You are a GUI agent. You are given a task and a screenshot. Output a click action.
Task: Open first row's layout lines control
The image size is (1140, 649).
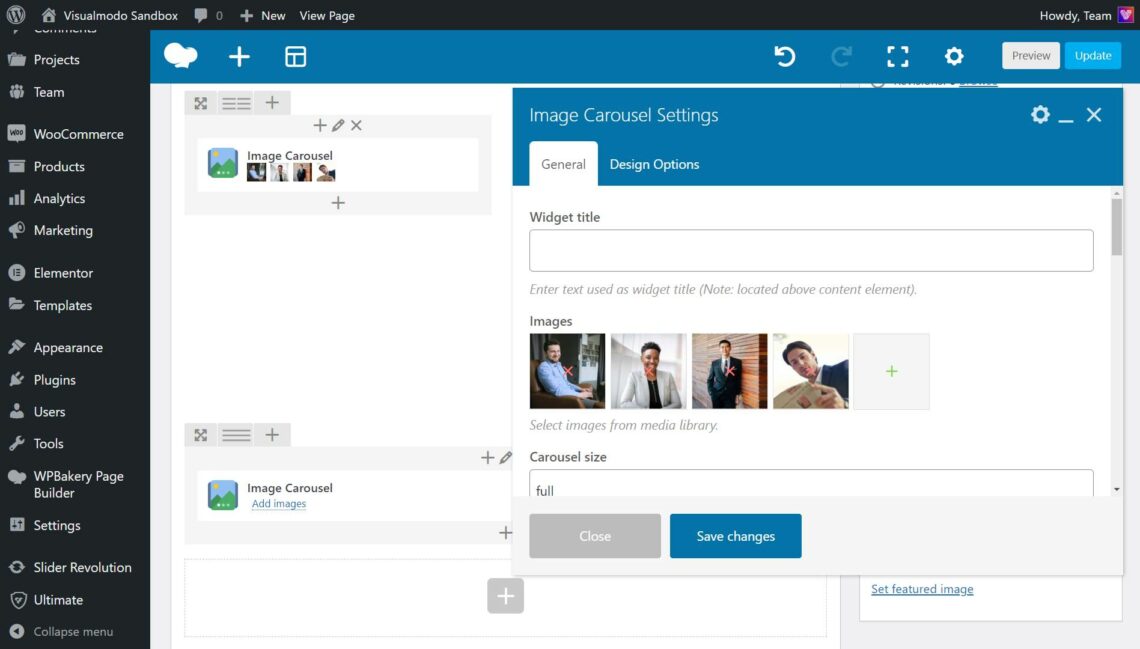click(236, 103)
